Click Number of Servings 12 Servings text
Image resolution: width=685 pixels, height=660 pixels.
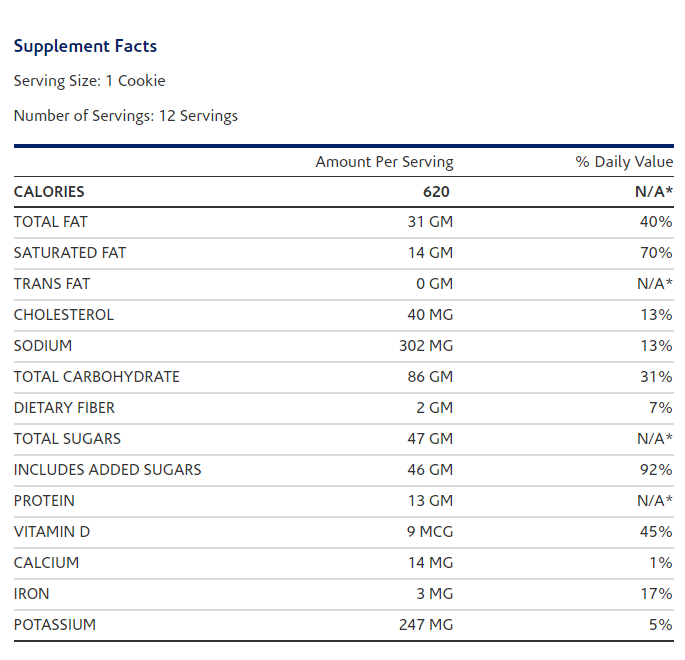click(125, 115)
